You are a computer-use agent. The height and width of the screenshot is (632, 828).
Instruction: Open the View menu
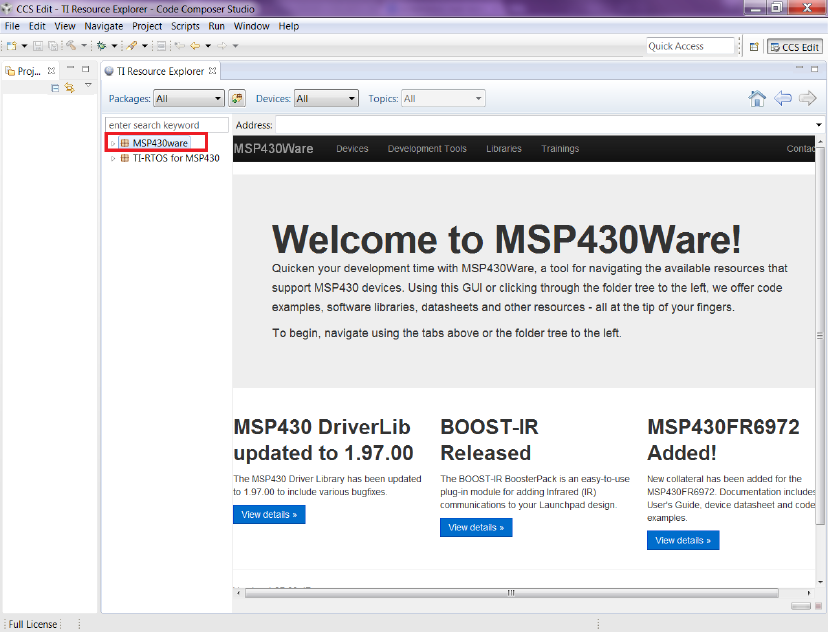click(65, 26)
